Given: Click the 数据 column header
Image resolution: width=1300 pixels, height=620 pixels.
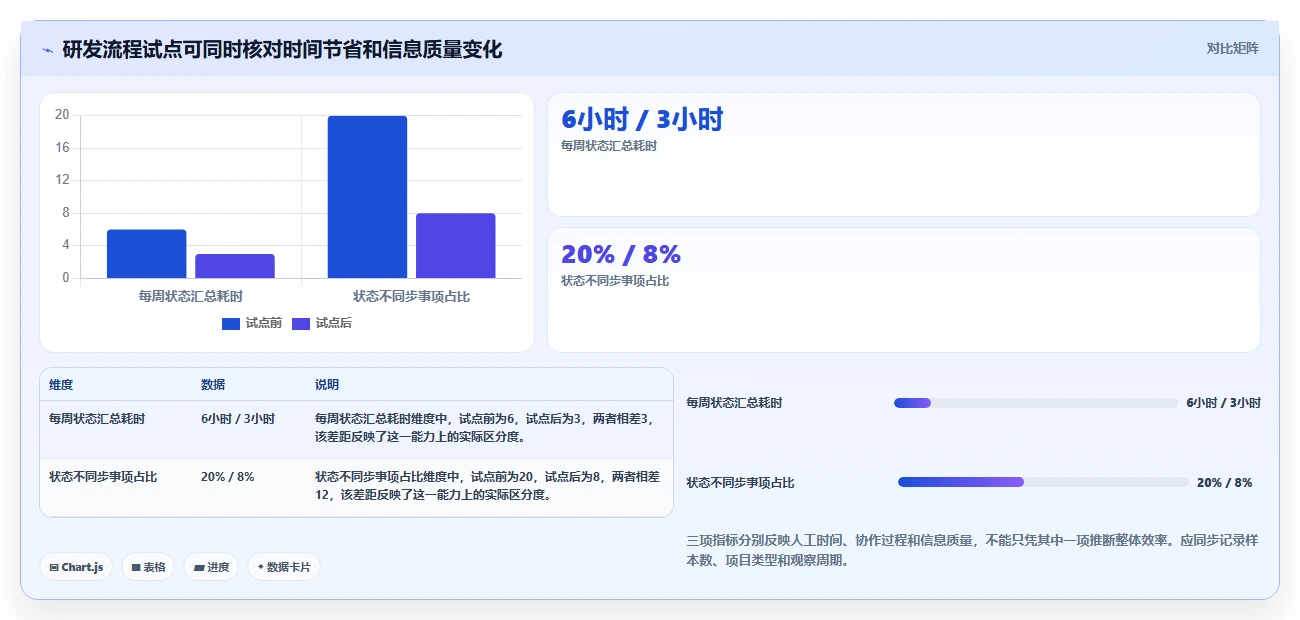Looking at the screenshot, I should click(x=213, y=385).
